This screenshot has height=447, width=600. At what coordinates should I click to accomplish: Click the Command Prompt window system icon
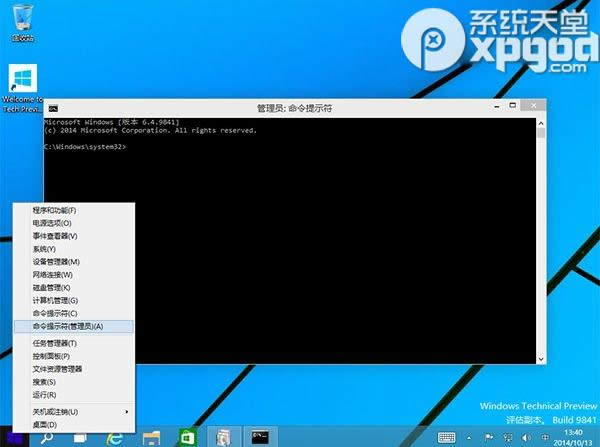tap(52, 107)
